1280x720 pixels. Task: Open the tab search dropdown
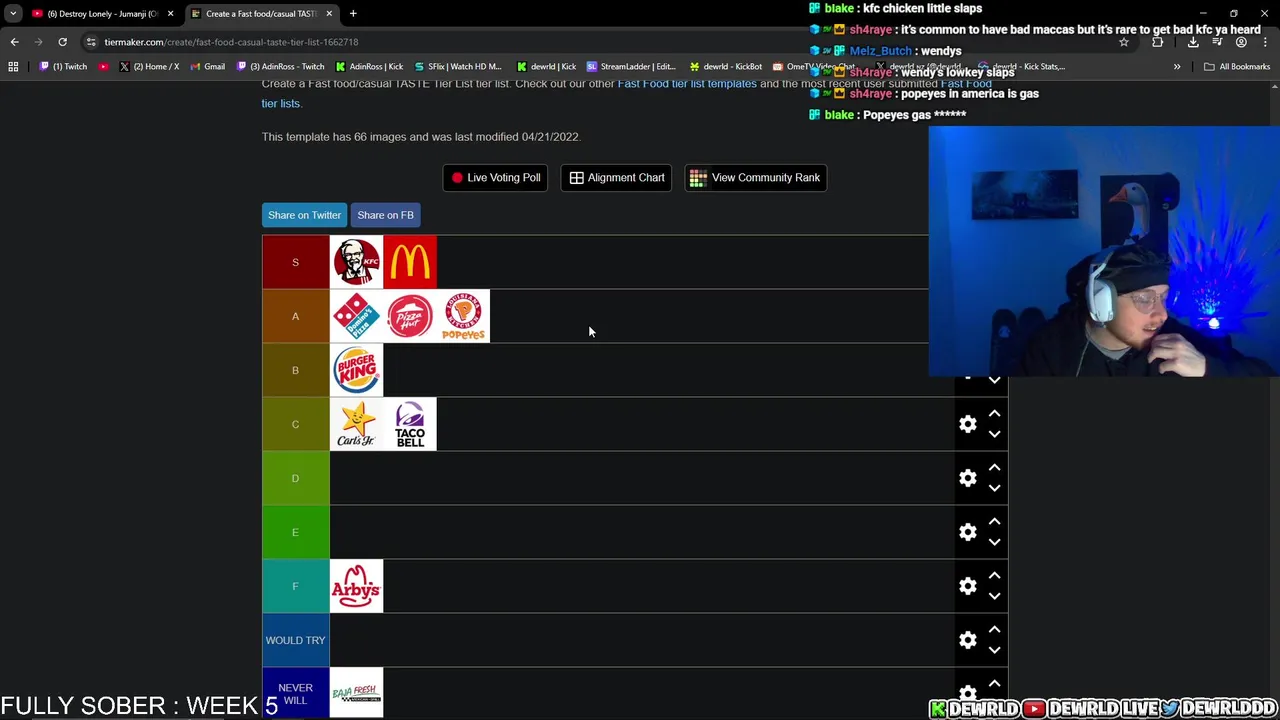[12, 14]
